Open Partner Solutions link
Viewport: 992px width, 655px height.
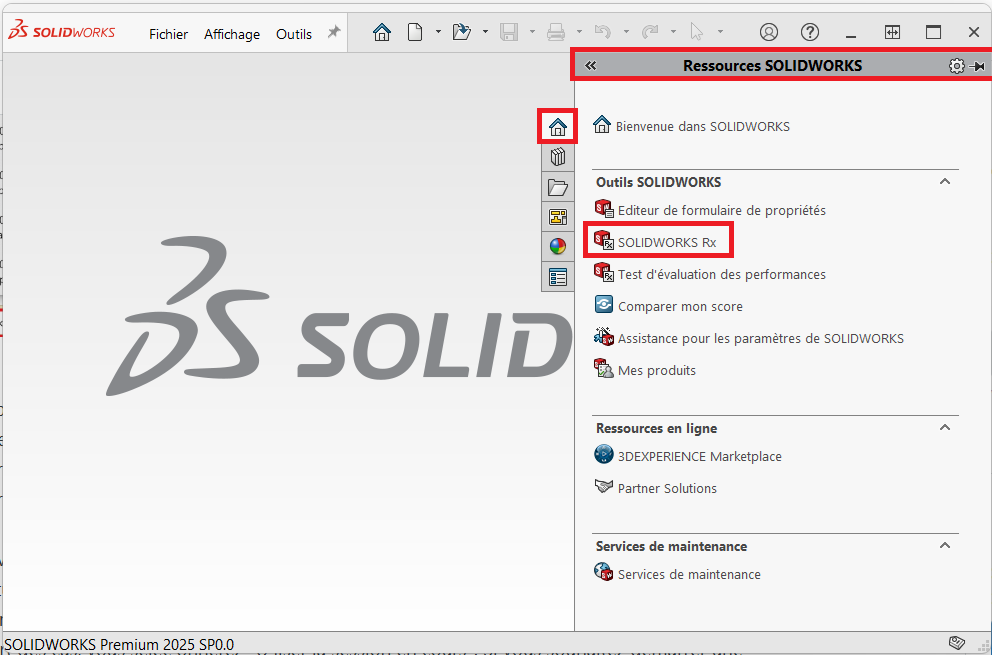[x=655, y=487]
